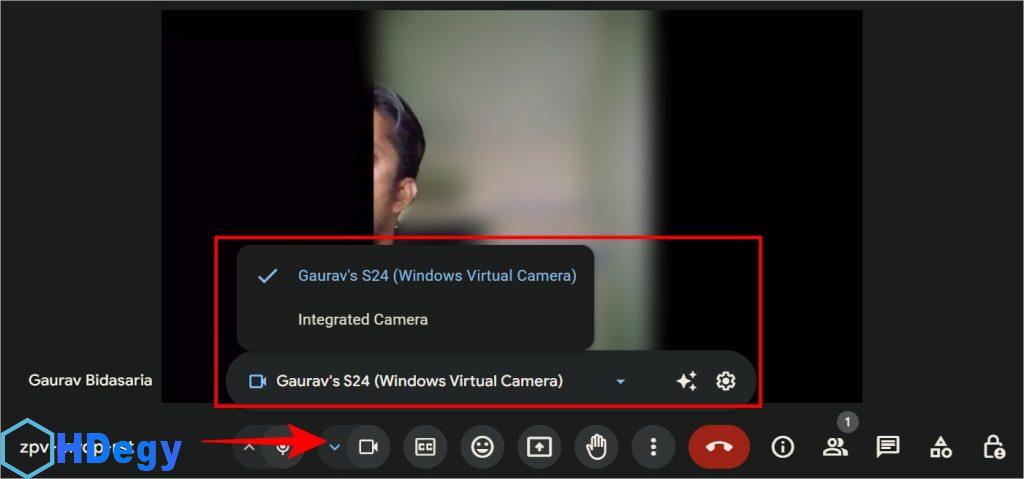The image size is (1024, 479).
Task: Open the Activities panel icon
Action: pyautogui.click(x=940, y=447)
